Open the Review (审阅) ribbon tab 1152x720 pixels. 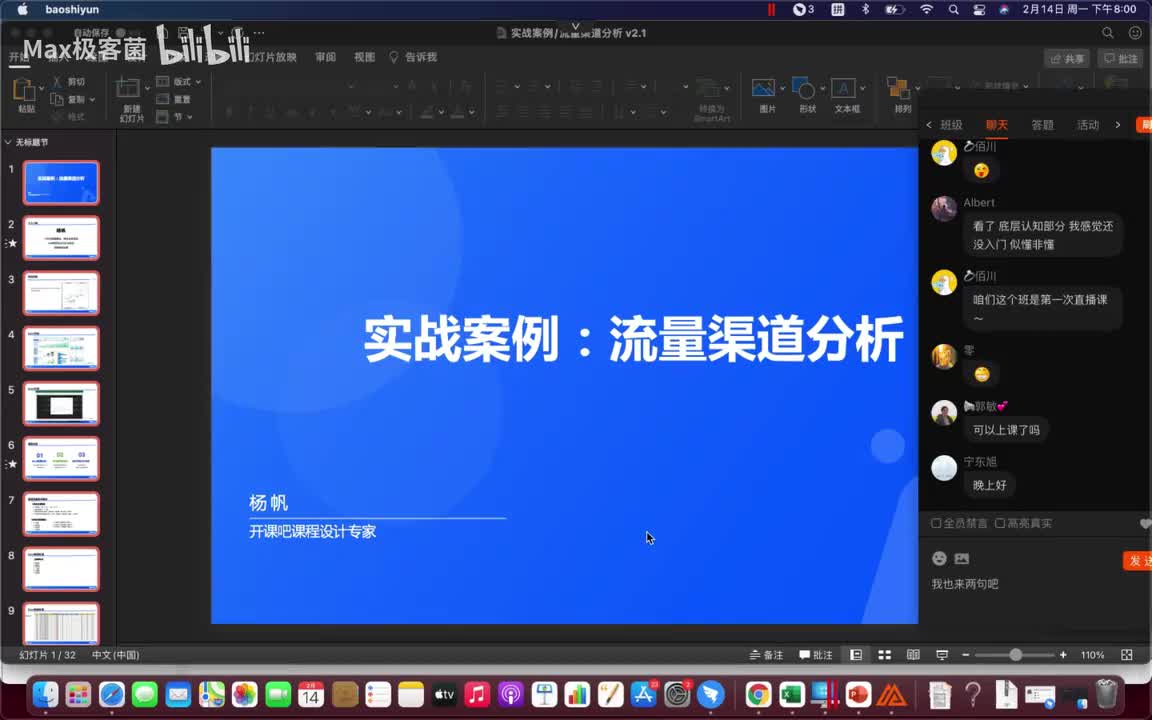pos(325,57)
